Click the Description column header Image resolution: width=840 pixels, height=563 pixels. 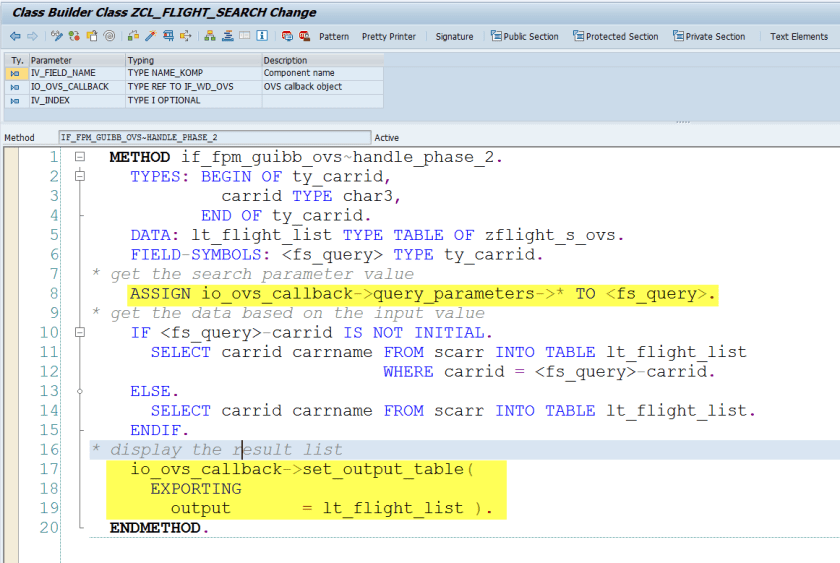coord(322,61)
